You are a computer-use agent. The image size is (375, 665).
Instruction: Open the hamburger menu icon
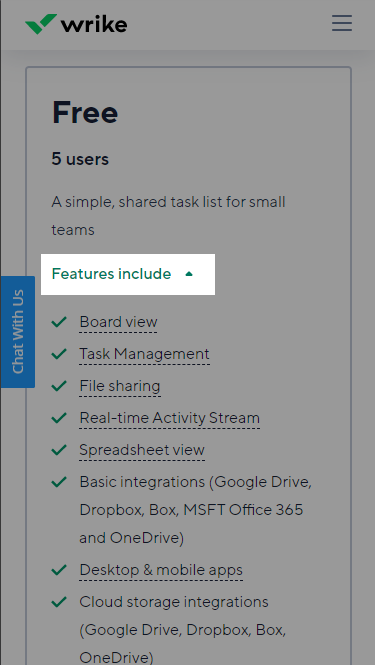pyautogui.click(x=341, y=23)
